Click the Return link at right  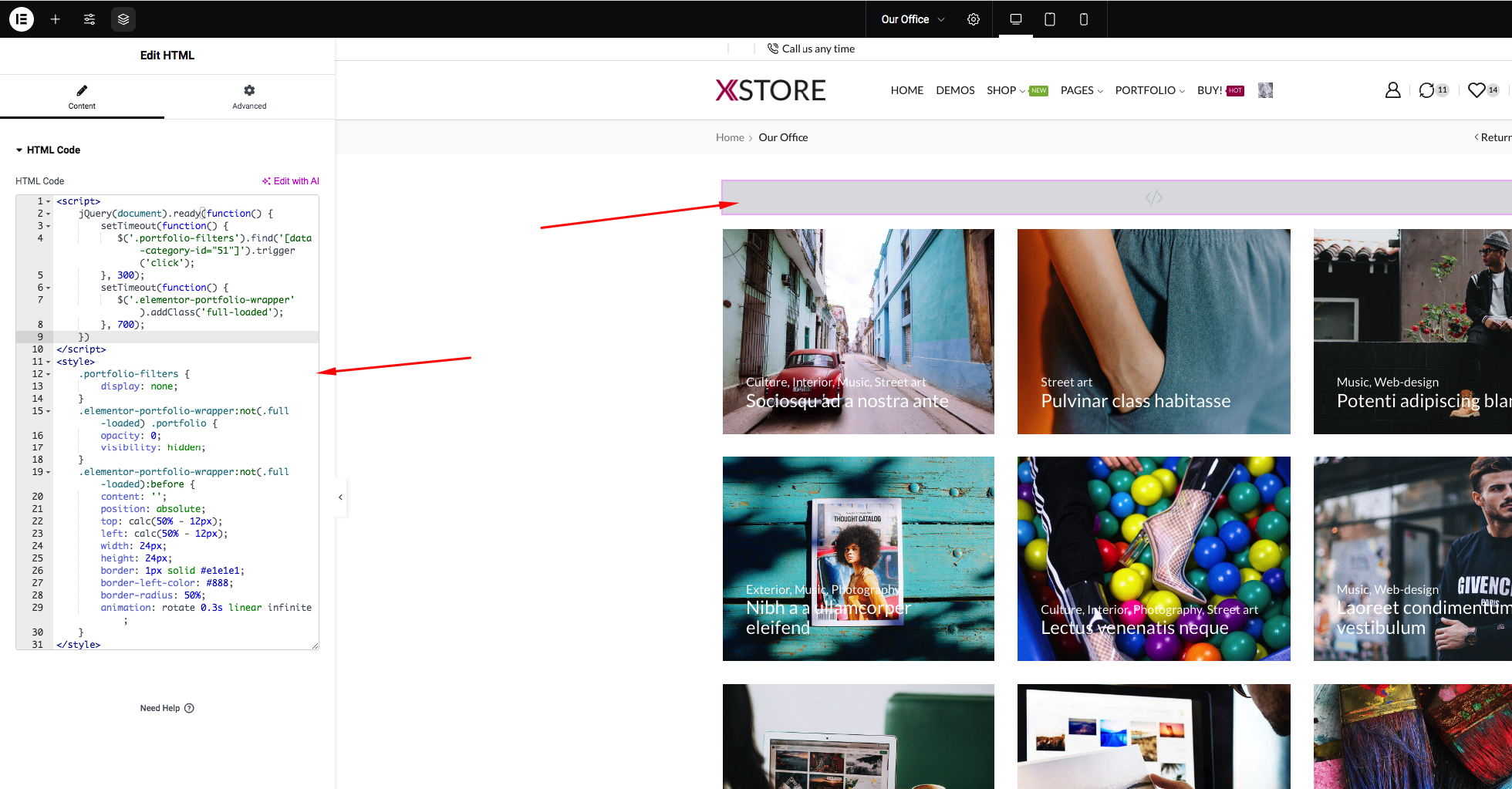click(x=1493, y=137)
